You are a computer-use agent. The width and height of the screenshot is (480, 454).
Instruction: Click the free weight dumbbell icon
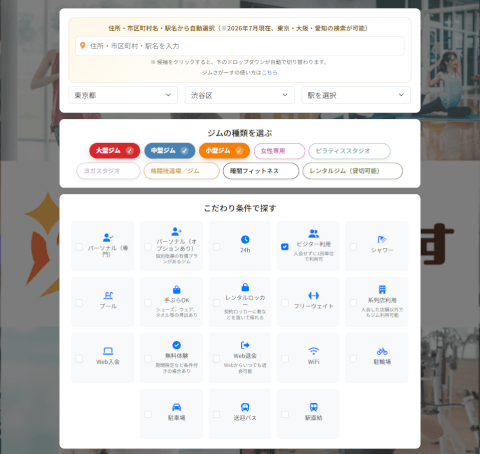[x=313, y=295]
